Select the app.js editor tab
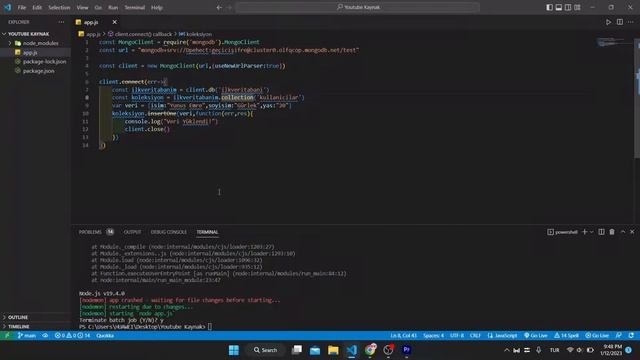This screenshot has height=360, width=640. point(91,22)
